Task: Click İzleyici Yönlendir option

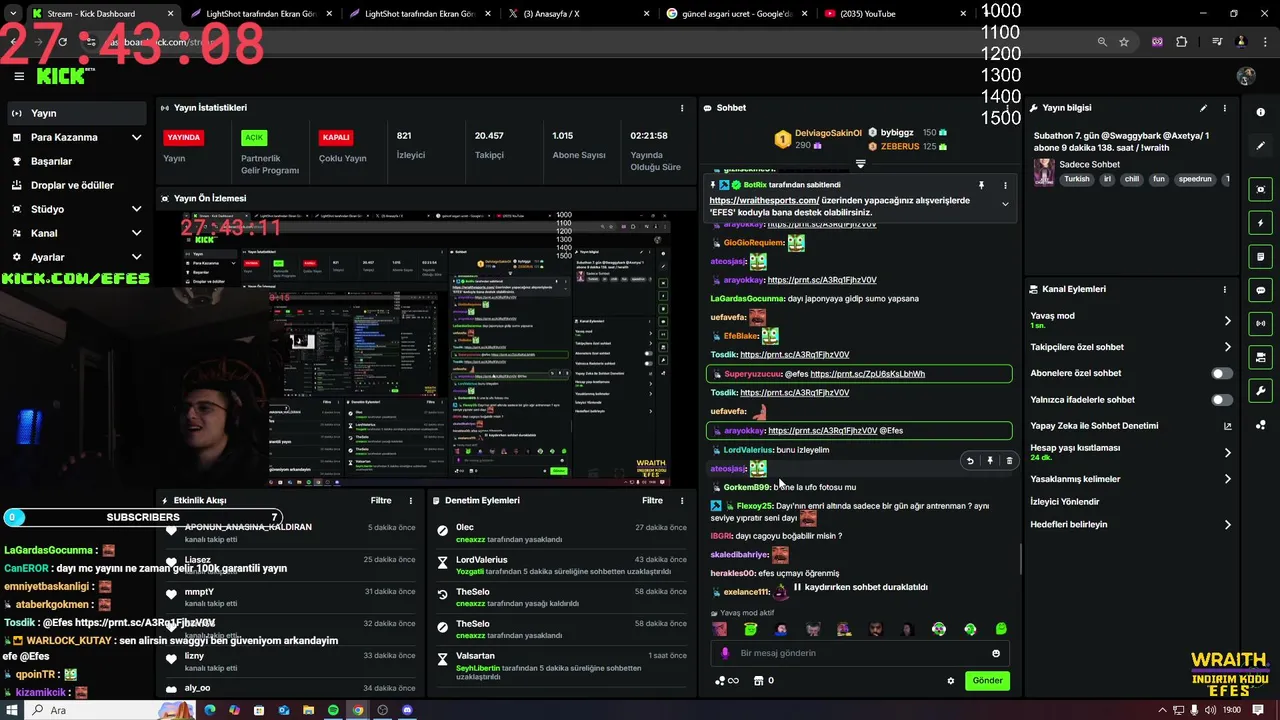Action: coord(1064,502)
